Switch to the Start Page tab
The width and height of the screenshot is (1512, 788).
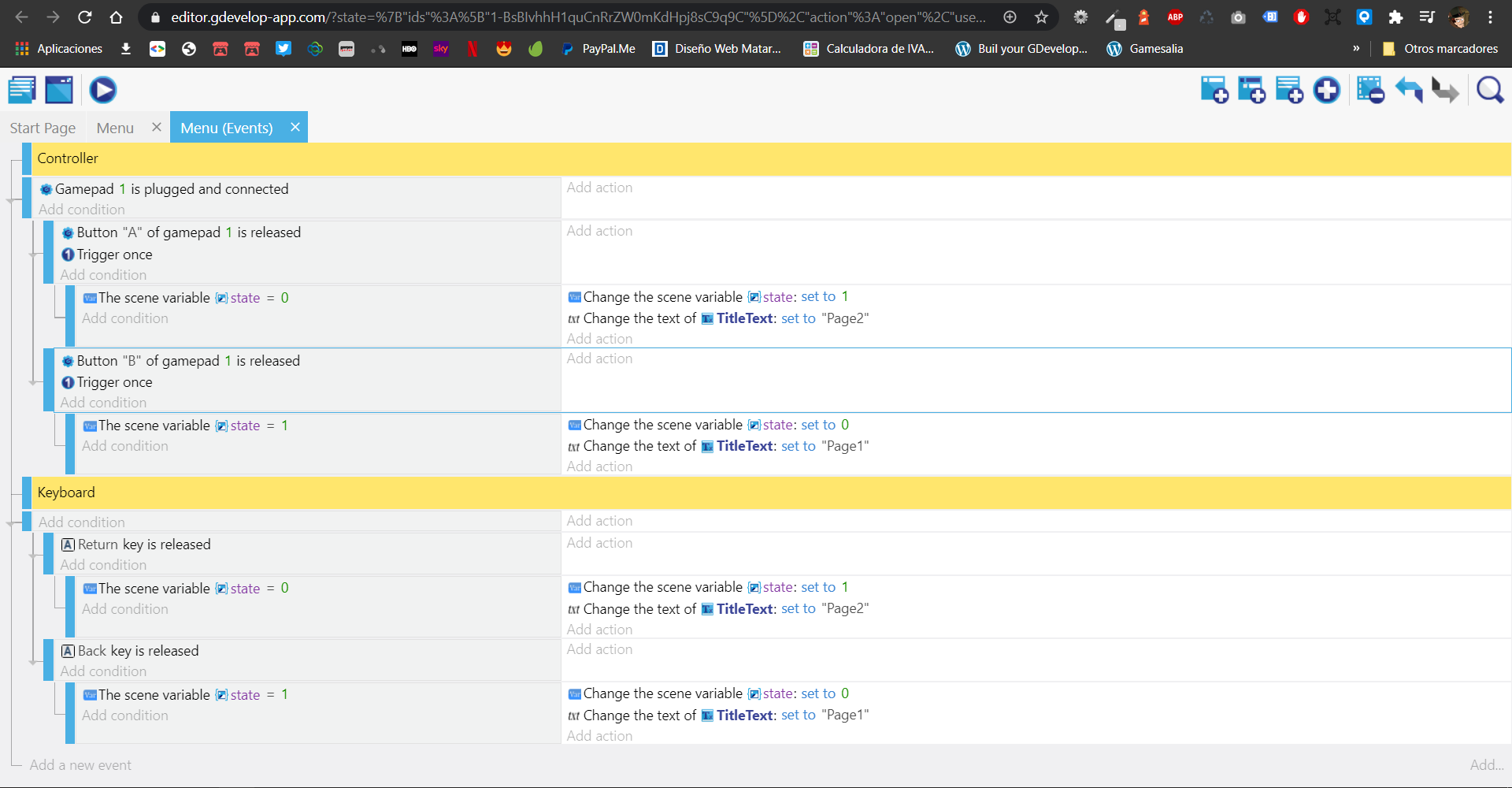point(43,128)
